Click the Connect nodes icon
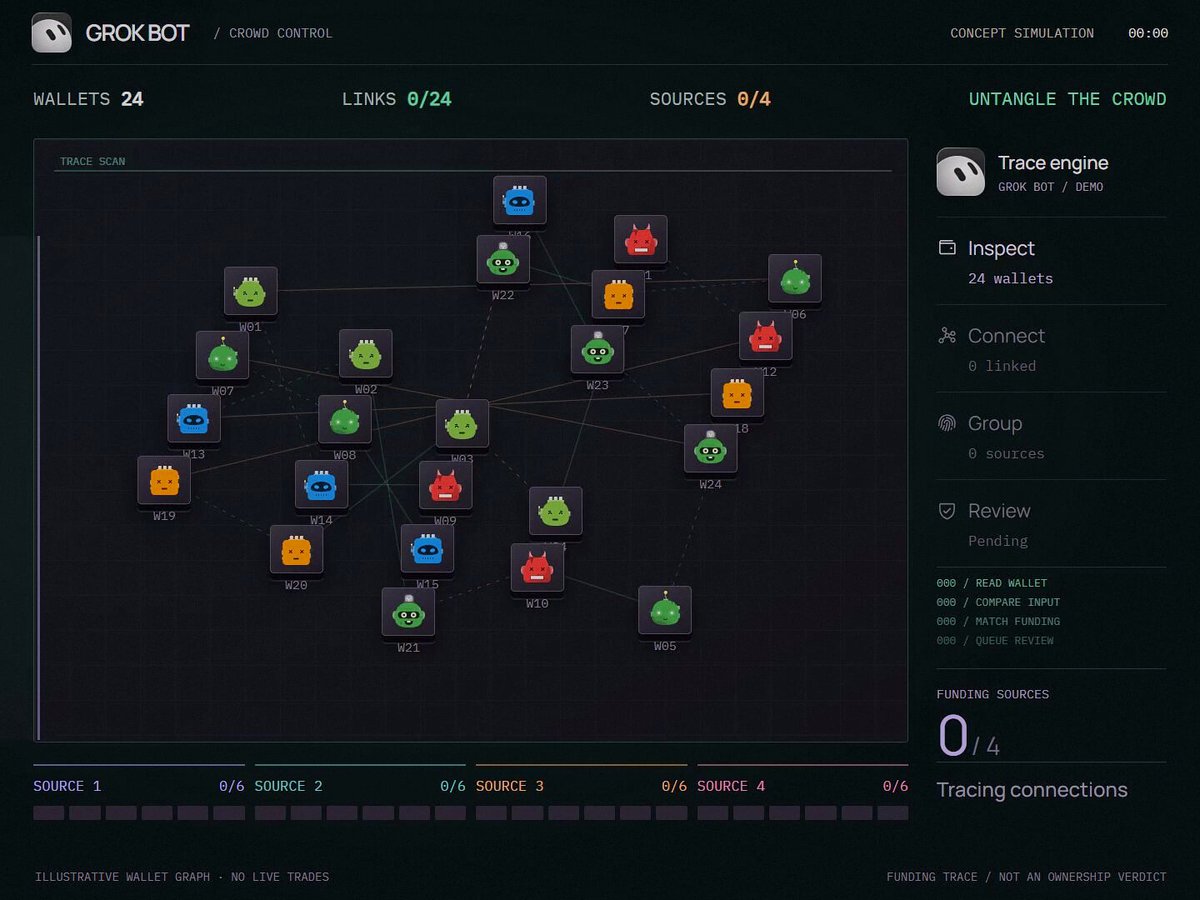Screen dimensions: 1200x900 947,336
